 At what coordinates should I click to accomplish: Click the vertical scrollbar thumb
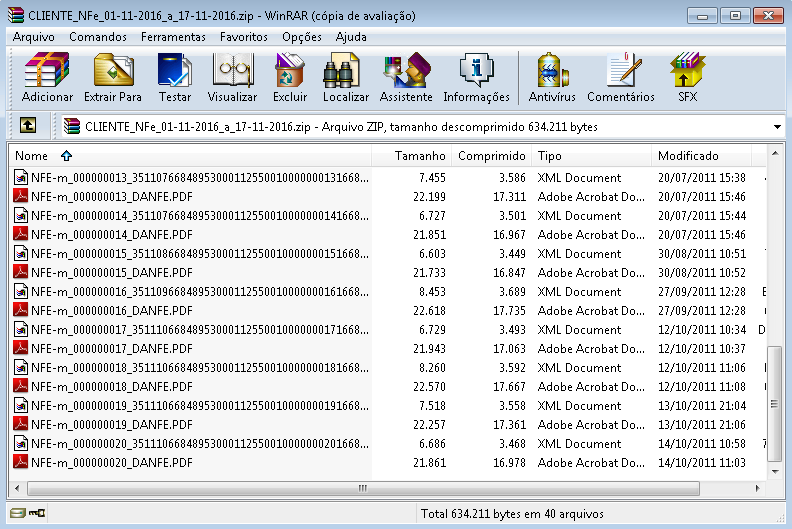click(x=775, y=404)
